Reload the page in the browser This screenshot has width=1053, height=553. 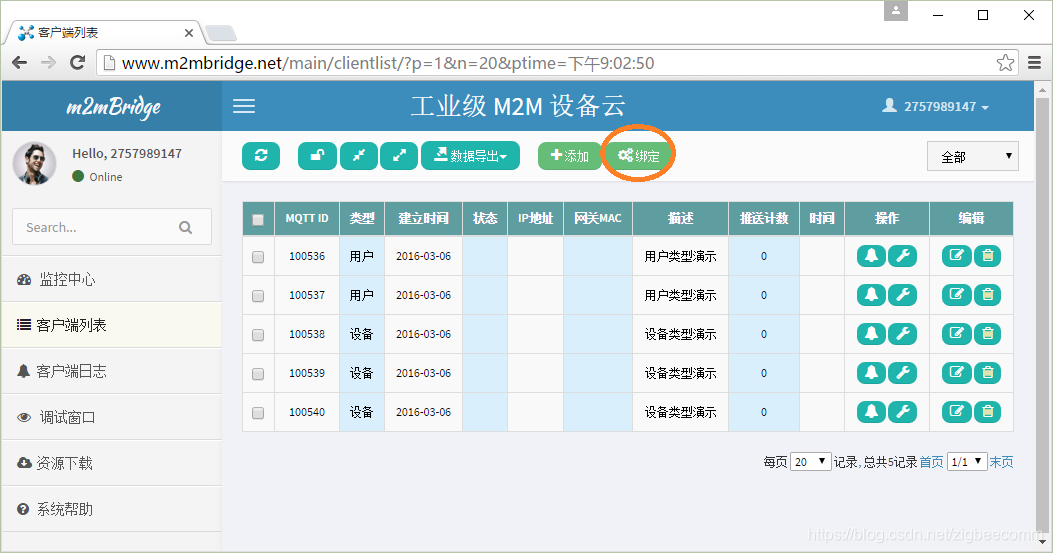(78, 62)
